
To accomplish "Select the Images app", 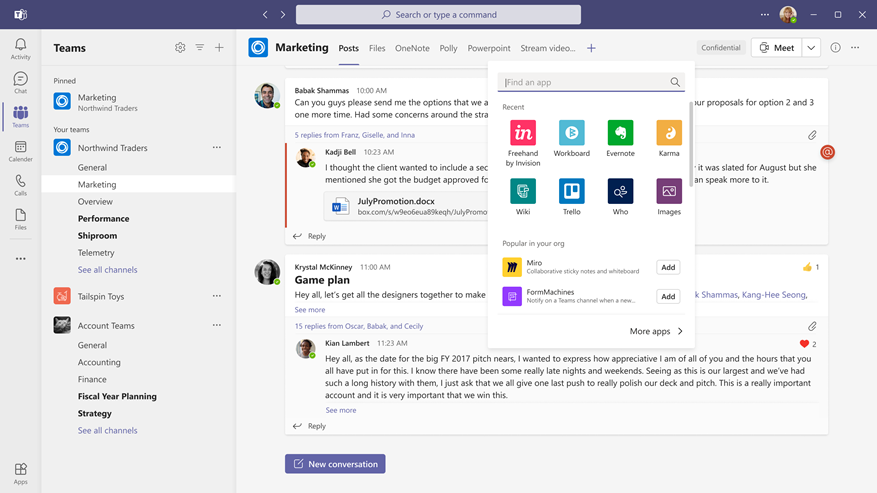I will click(x=669, y=197).
